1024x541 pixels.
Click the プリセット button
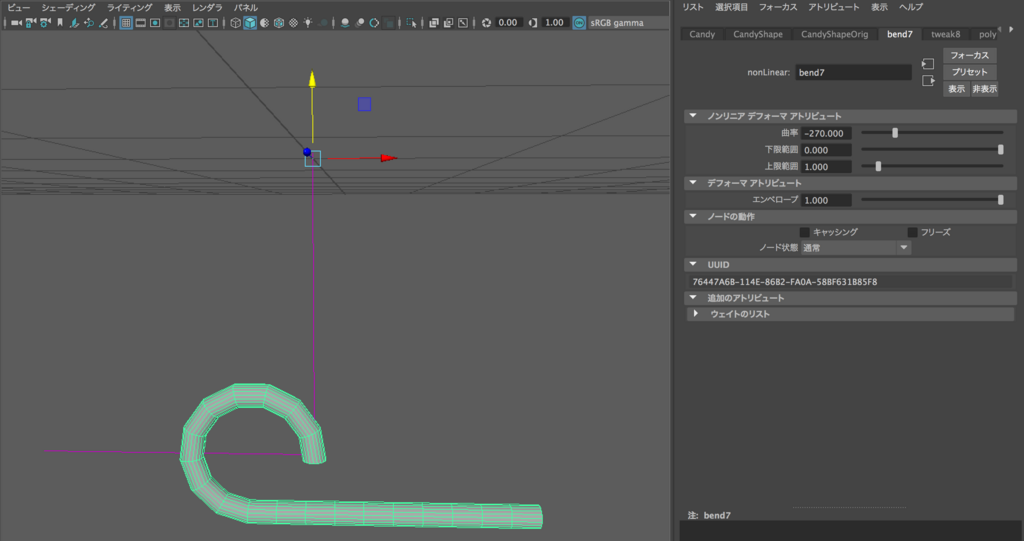pyautogui.click(x=969, y=72)
